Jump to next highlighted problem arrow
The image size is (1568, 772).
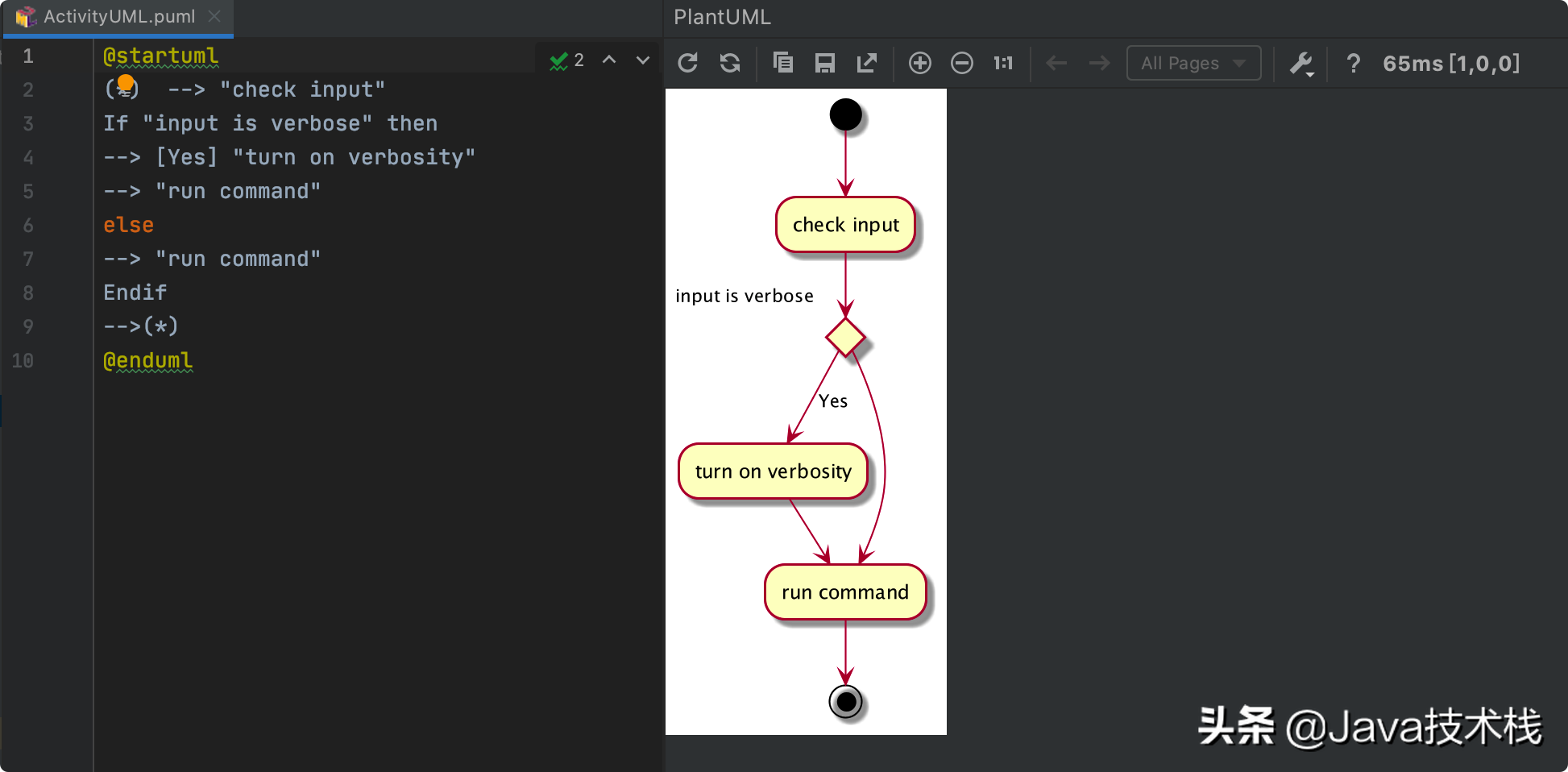point(643,60)
